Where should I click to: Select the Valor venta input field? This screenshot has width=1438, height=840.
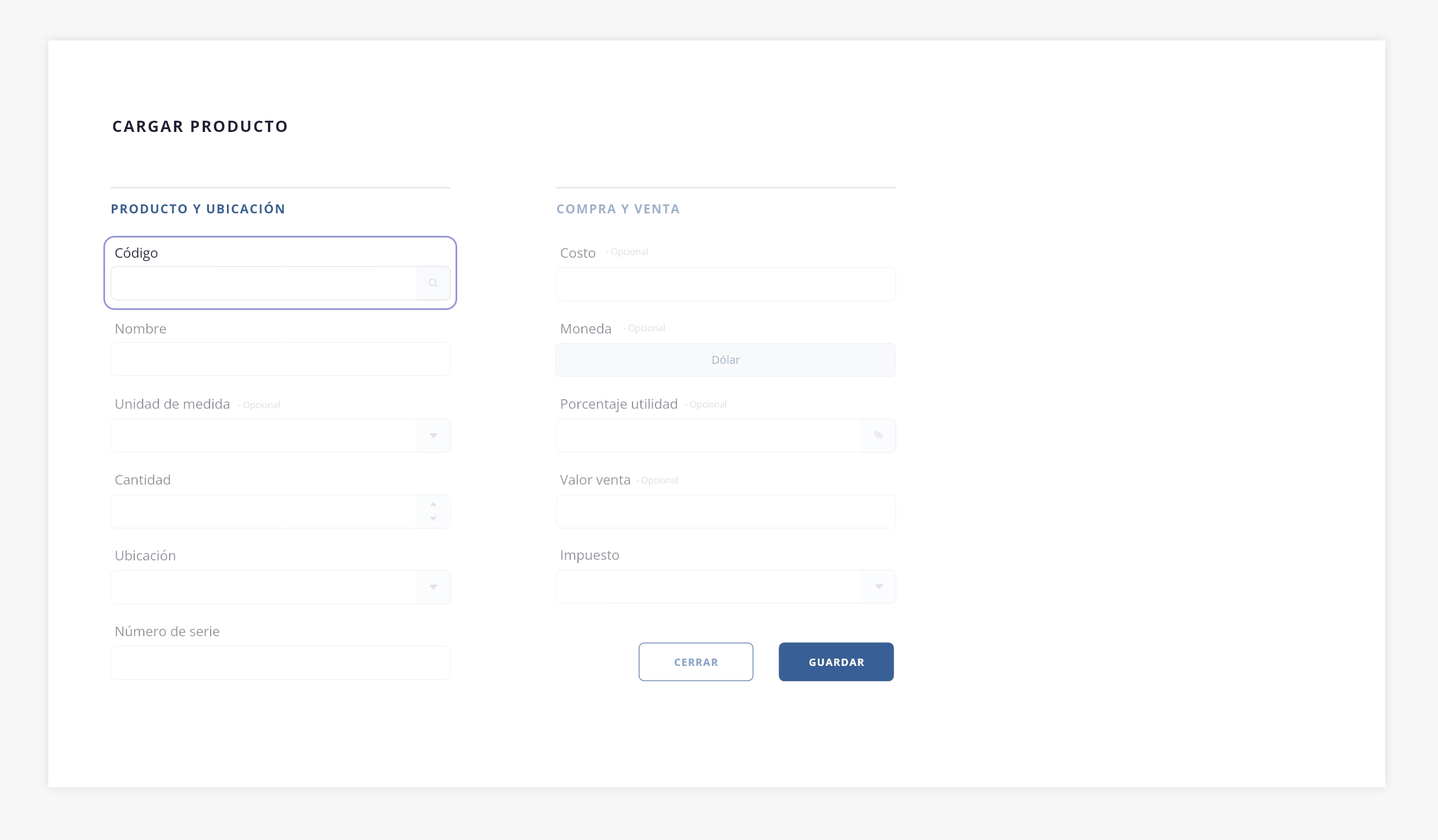click(725, 511)
